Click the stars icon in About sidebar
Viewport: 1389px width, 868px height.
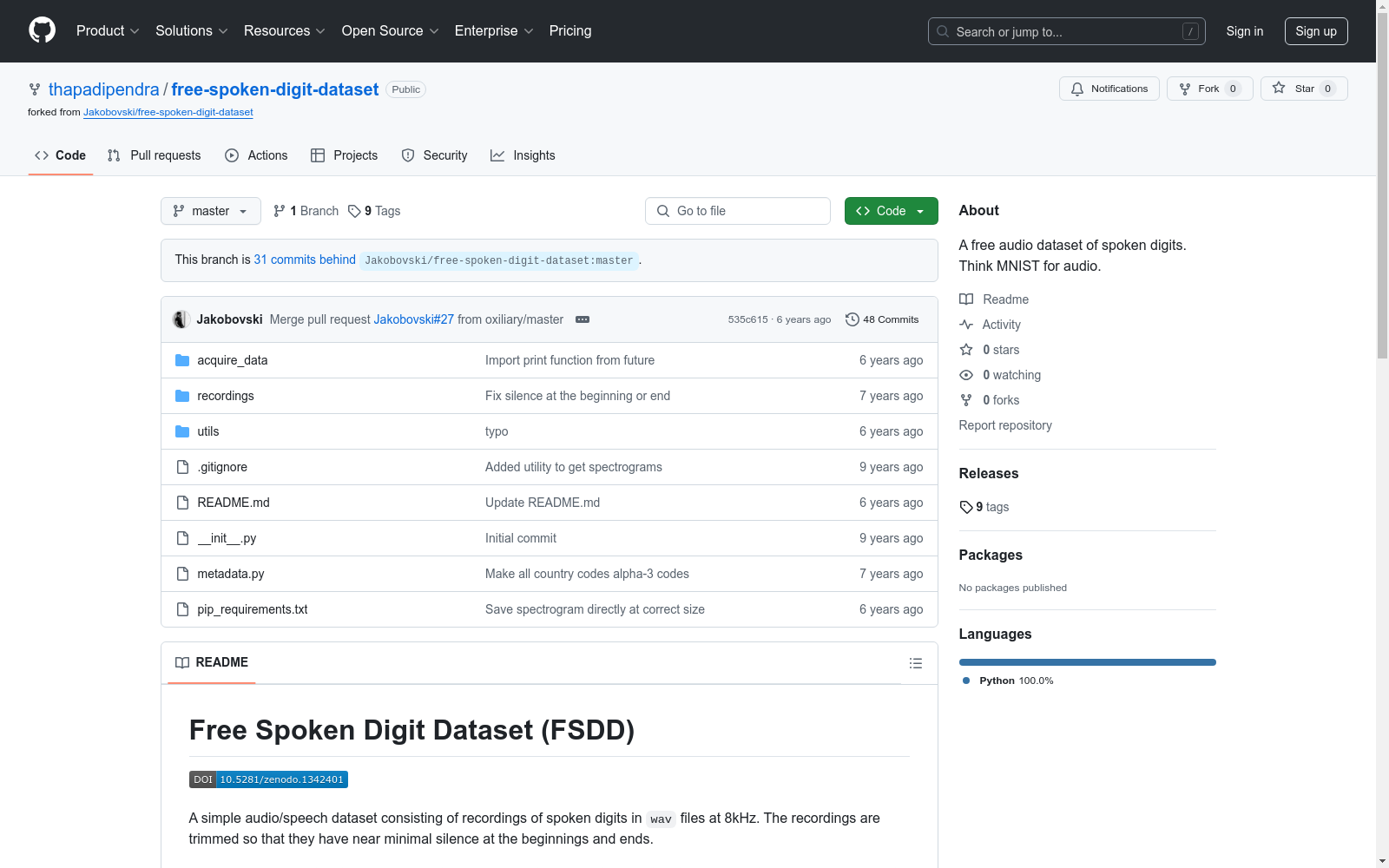point(966,350)
